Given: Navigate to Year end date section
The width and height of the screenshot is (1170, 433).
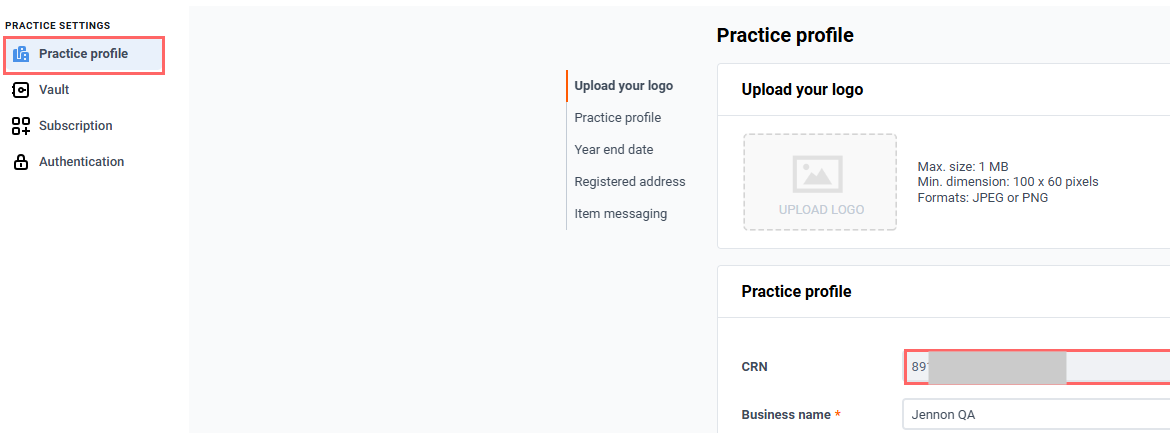Looking at the screenshot, I should coord(613,150).
